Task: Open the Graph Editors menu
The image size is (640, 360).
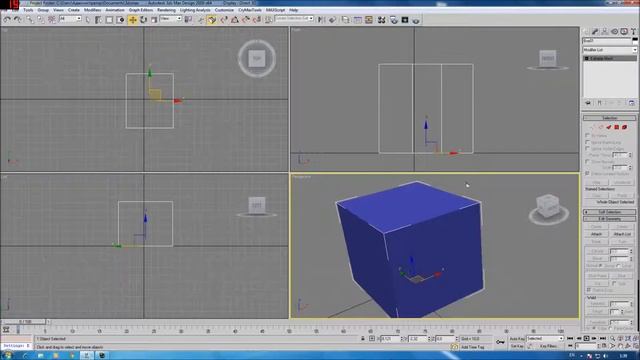Action: [x=141, y=10]
